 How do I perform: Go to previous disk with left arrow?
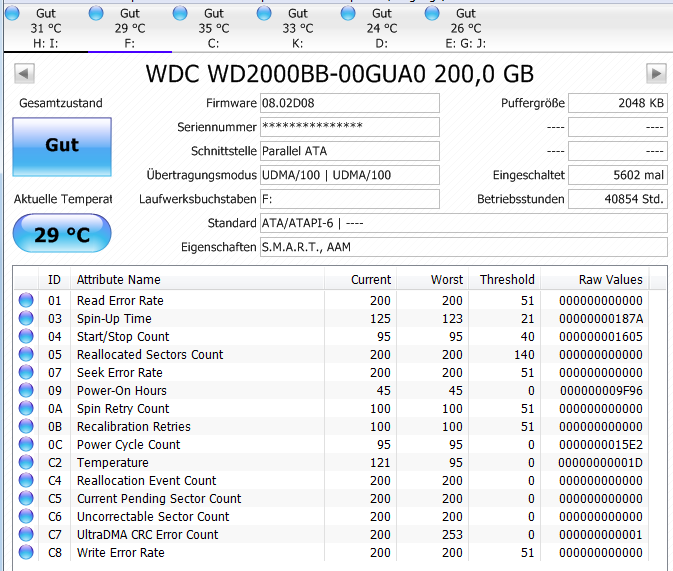(24, 74)
